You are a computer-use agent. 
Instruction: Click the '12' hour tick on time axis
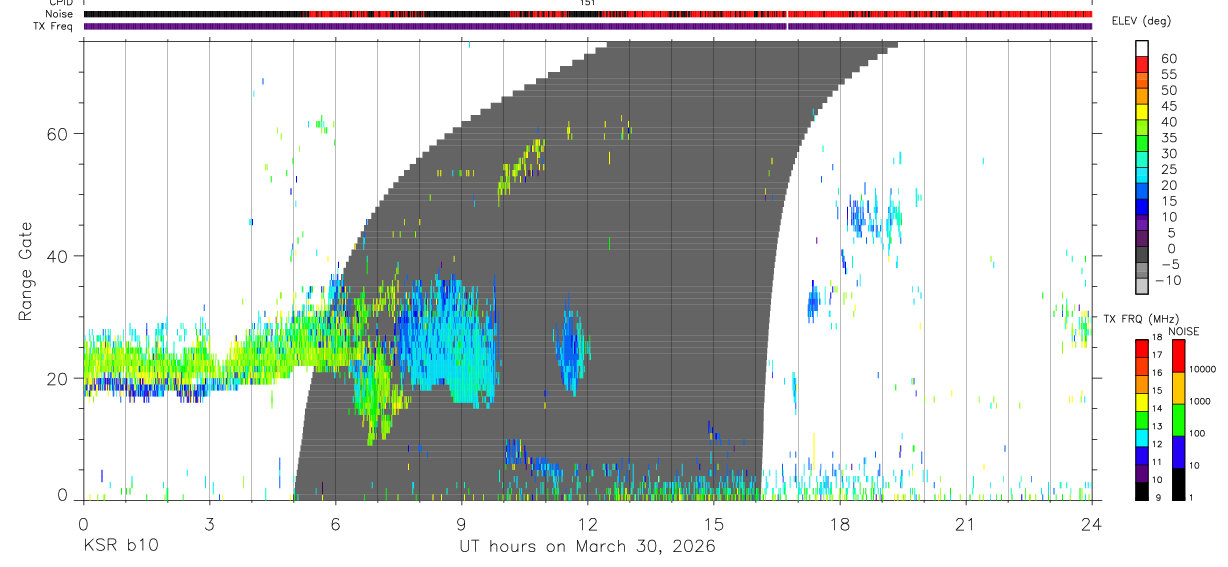588,524
